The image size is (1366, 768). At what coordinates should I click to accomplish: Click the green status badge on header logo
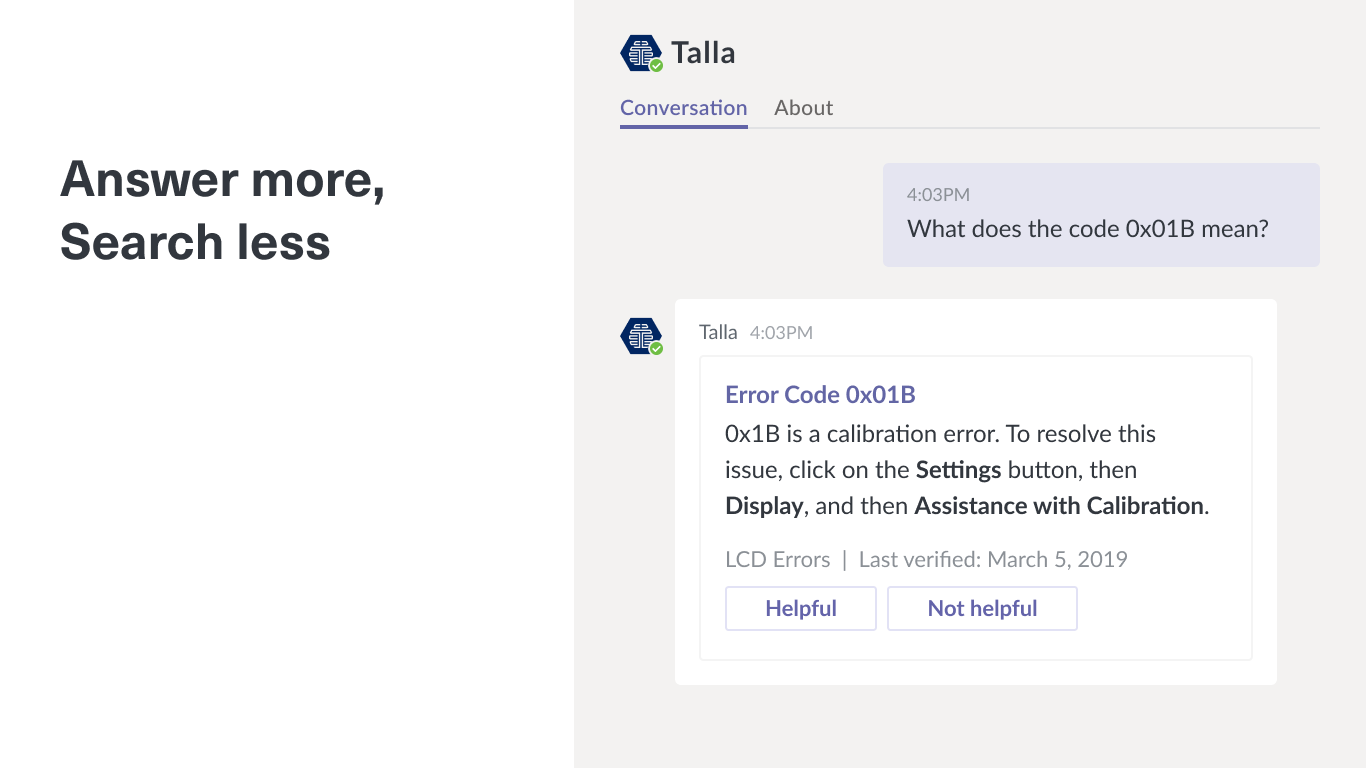click(x=656, y=66)
